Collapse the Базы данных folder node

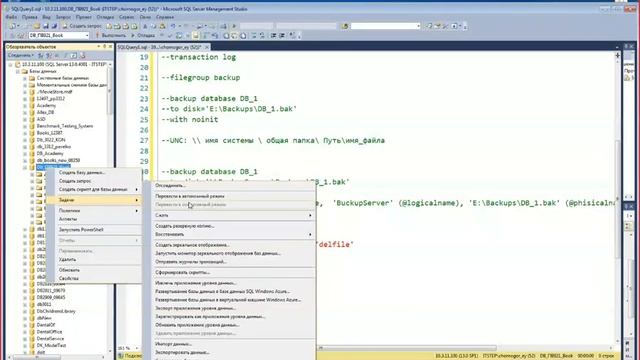18,71
